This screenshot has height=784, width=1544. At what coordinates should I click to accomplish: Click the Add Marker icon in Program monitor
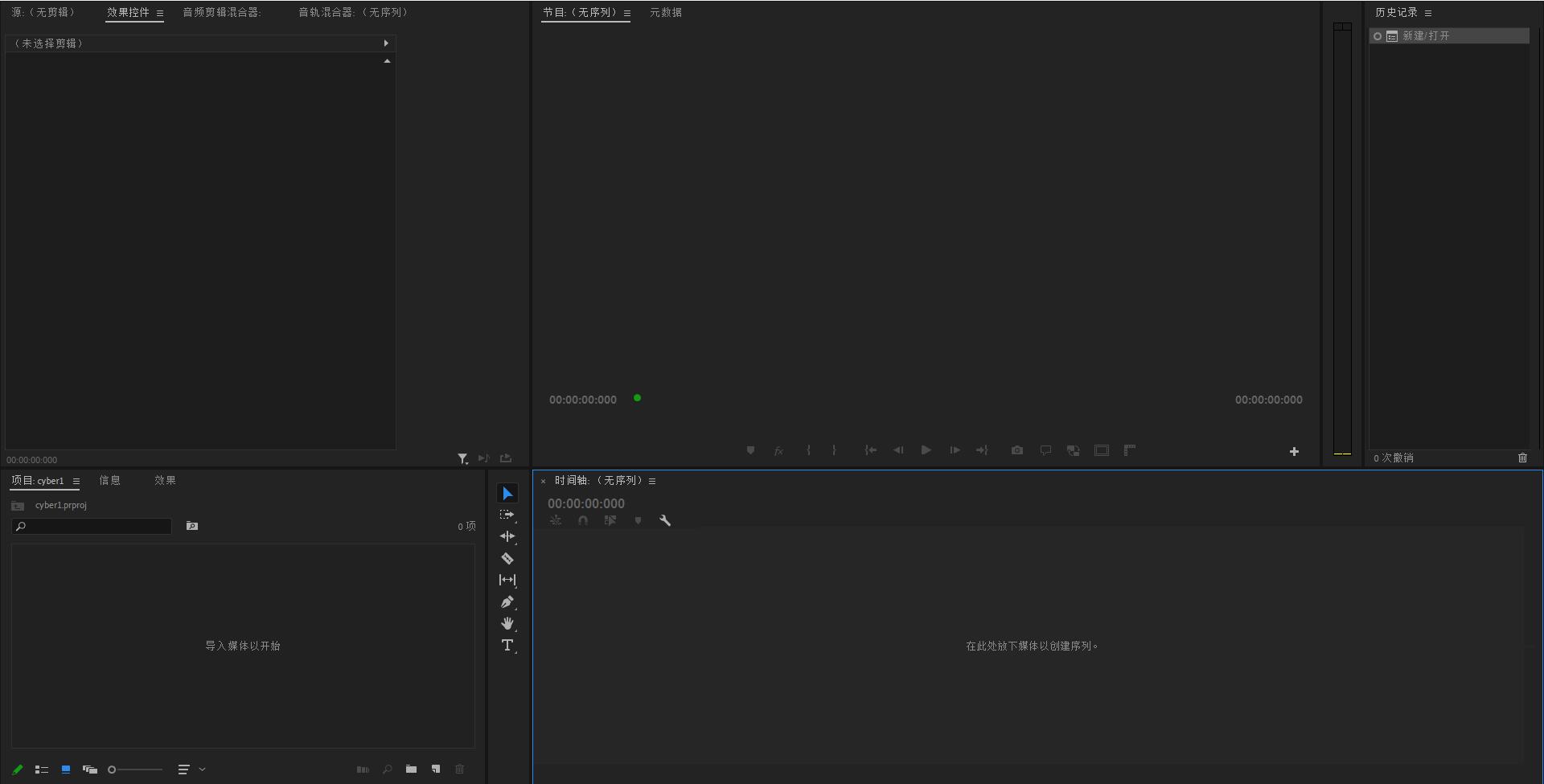[750, 450]
